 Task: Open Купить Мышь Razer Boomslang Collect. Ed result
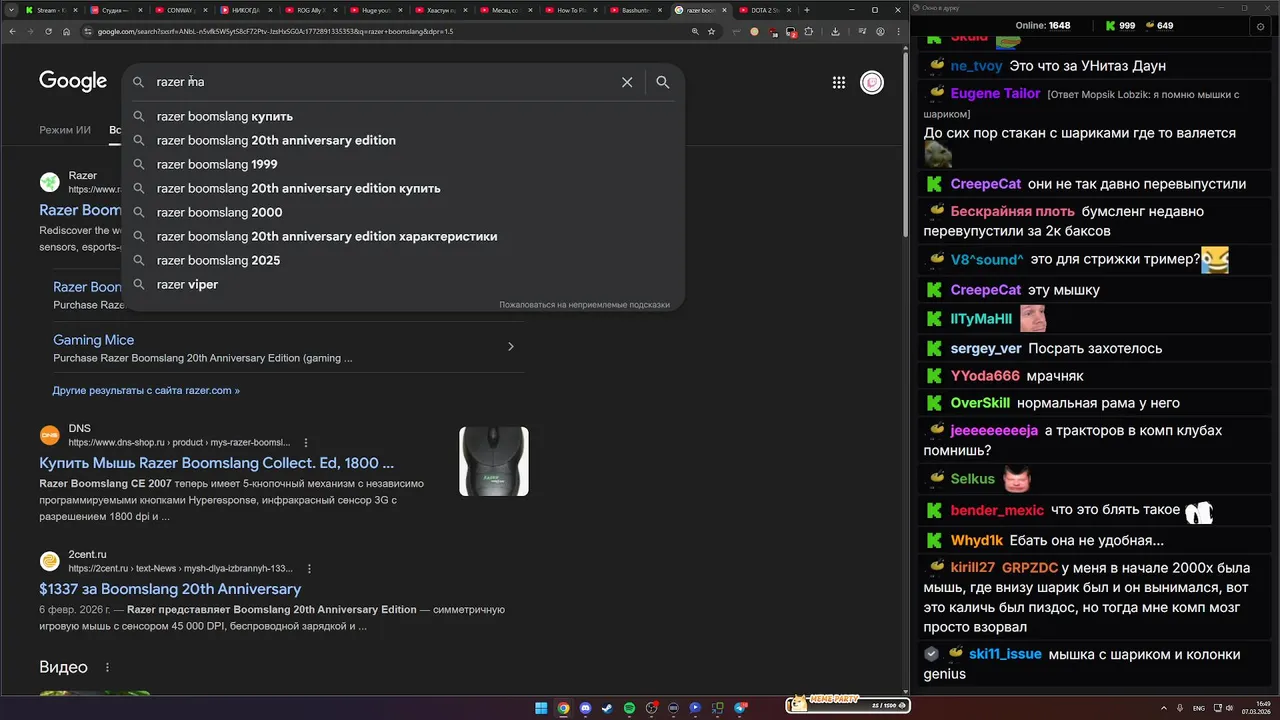click(x=216, y=463)
